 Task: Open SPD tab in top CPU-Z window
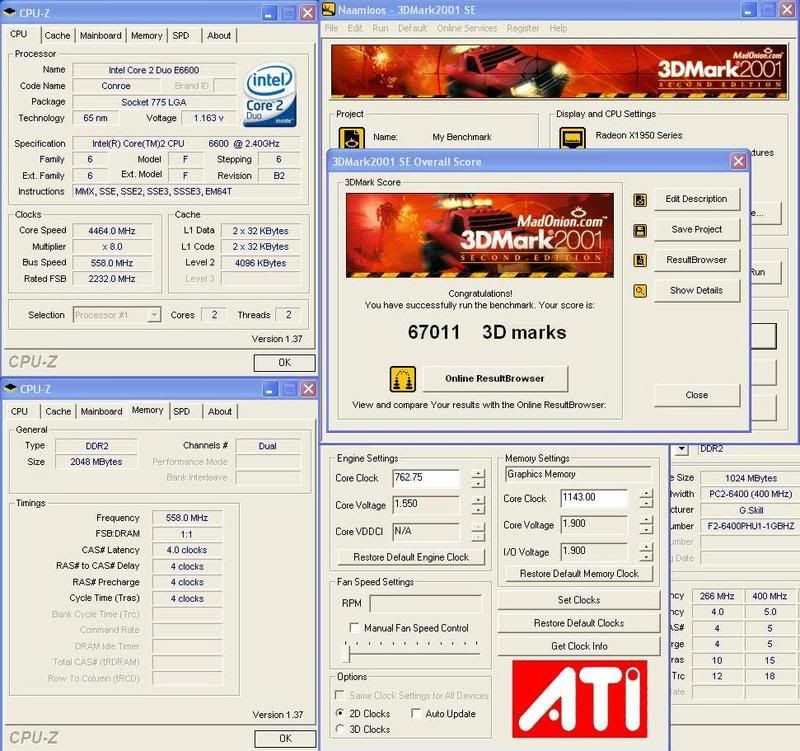coord(181,36)
